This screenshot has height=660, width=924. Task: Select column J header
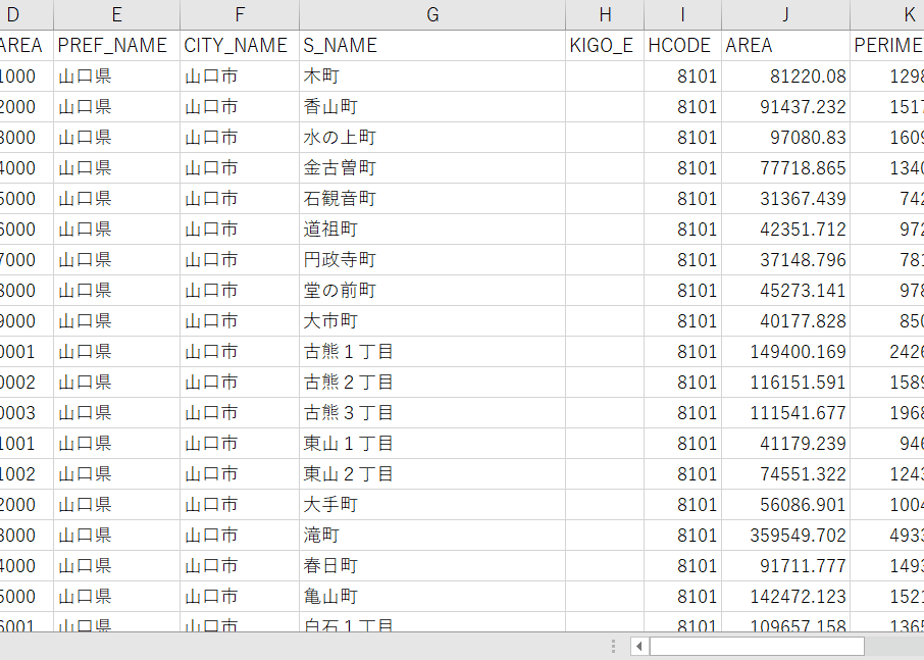(x=786, y=15)
